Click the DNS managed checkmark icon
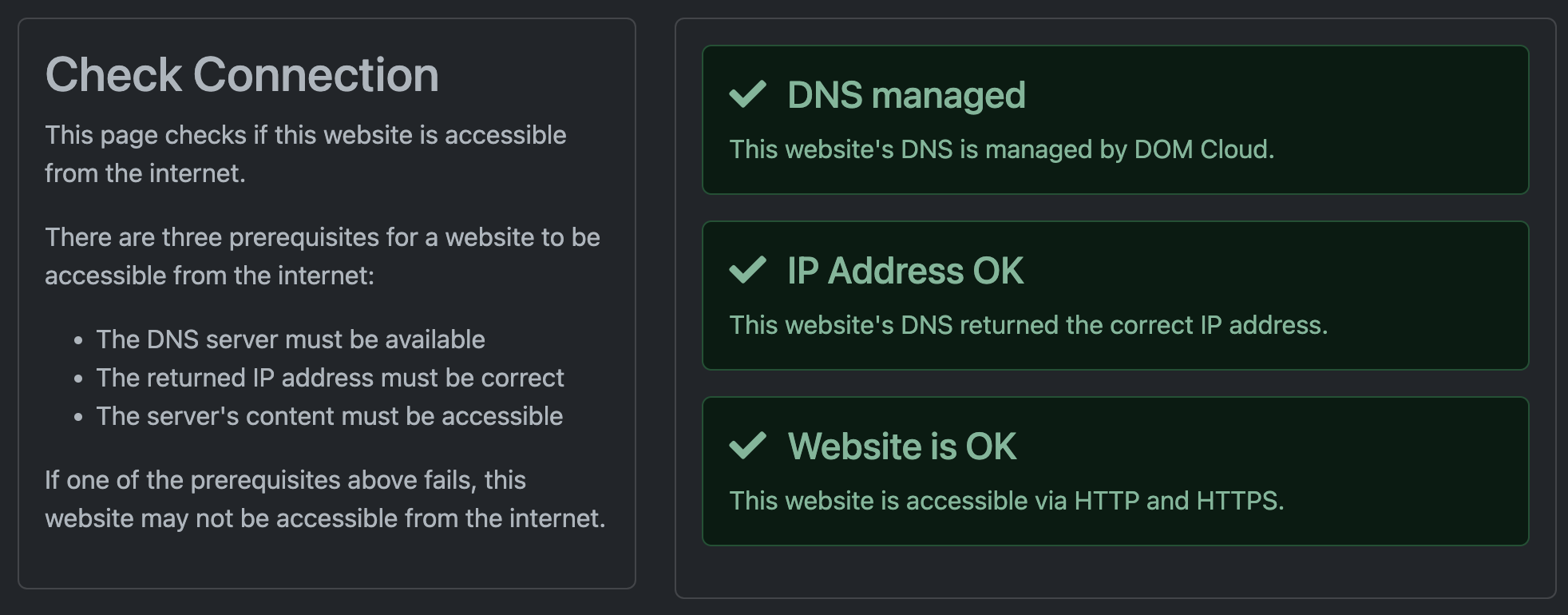The width and height of the screenshot is (1568, 615). pos(747,94)
